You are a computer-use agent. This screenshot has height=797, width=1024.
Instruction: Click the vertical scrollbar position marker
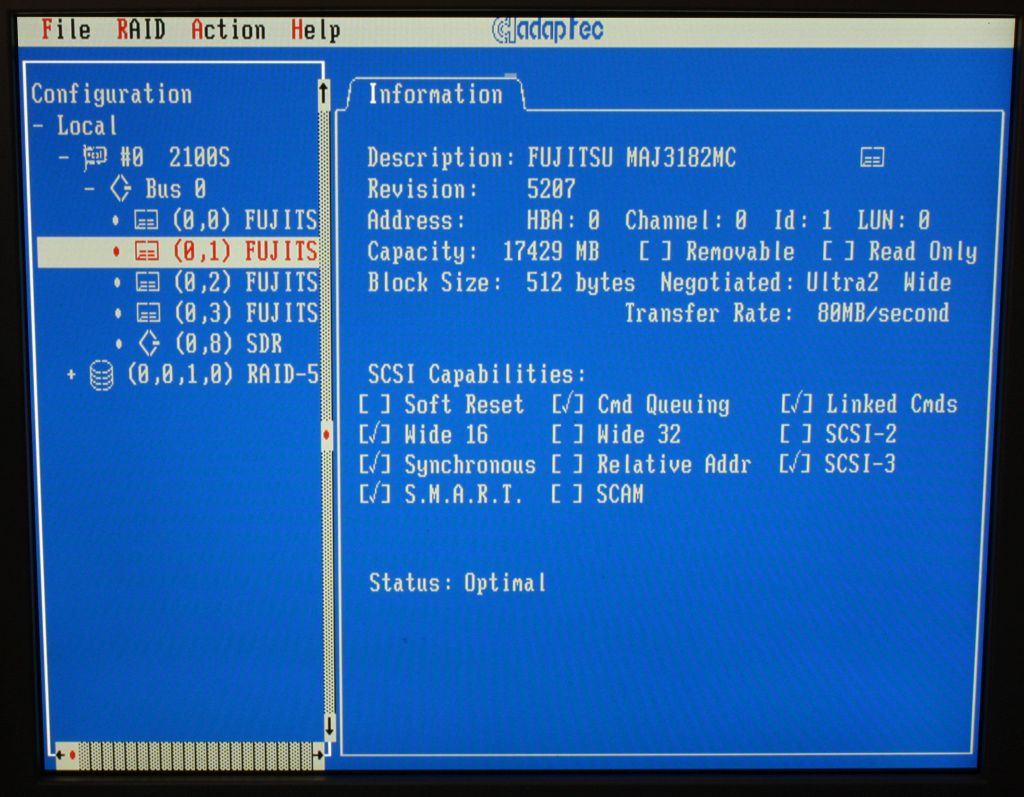coord(327,434)
